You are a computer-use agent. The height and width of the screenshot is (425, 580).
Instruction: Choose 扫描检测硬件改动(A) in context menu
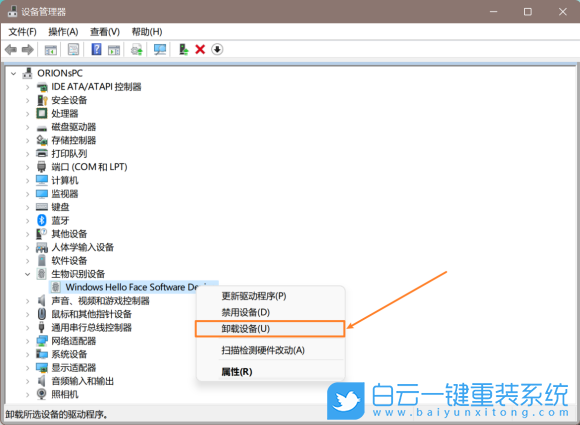270,350
